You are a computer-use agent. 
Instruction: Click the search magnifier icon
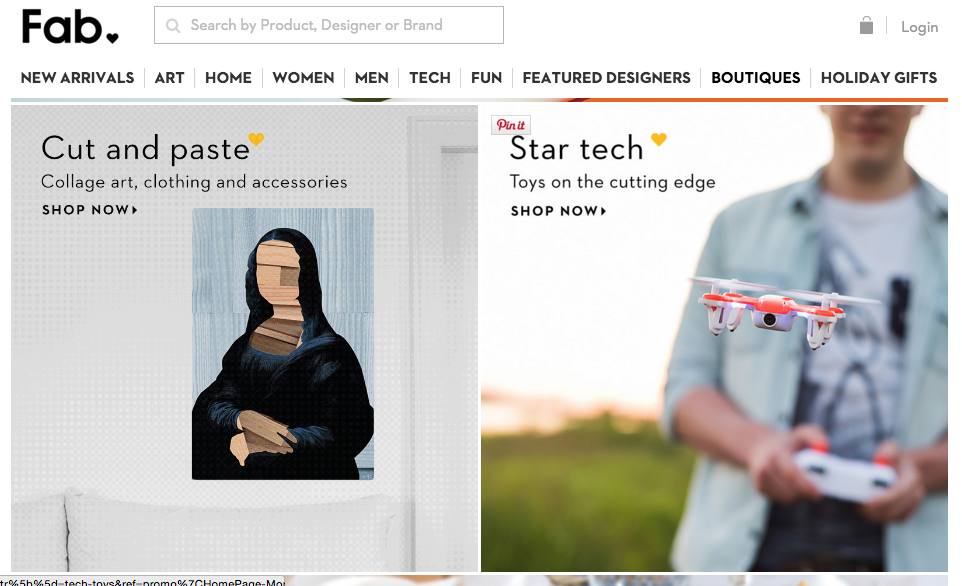point(173,26)
